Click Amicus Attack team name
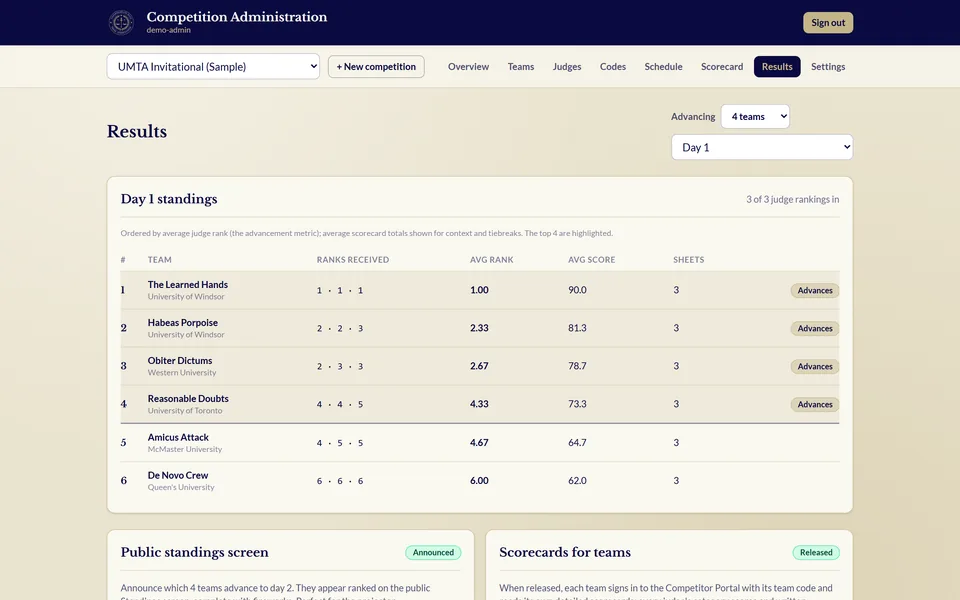The image size is (960, 600). (x=178, y=437)
